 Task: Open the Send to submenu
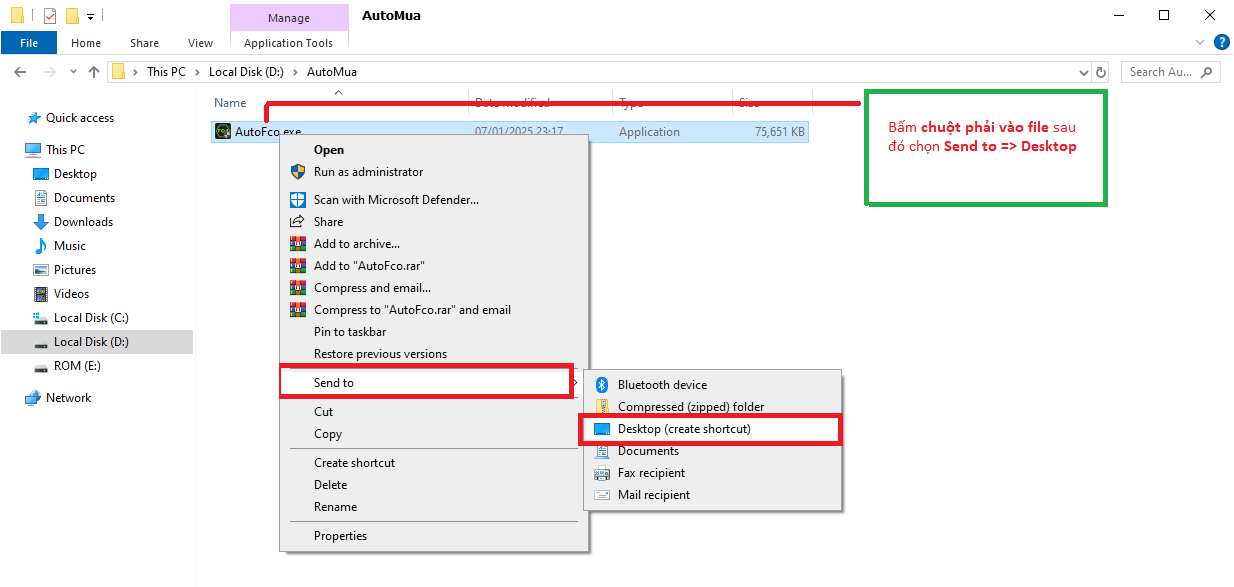click(334, 383)
